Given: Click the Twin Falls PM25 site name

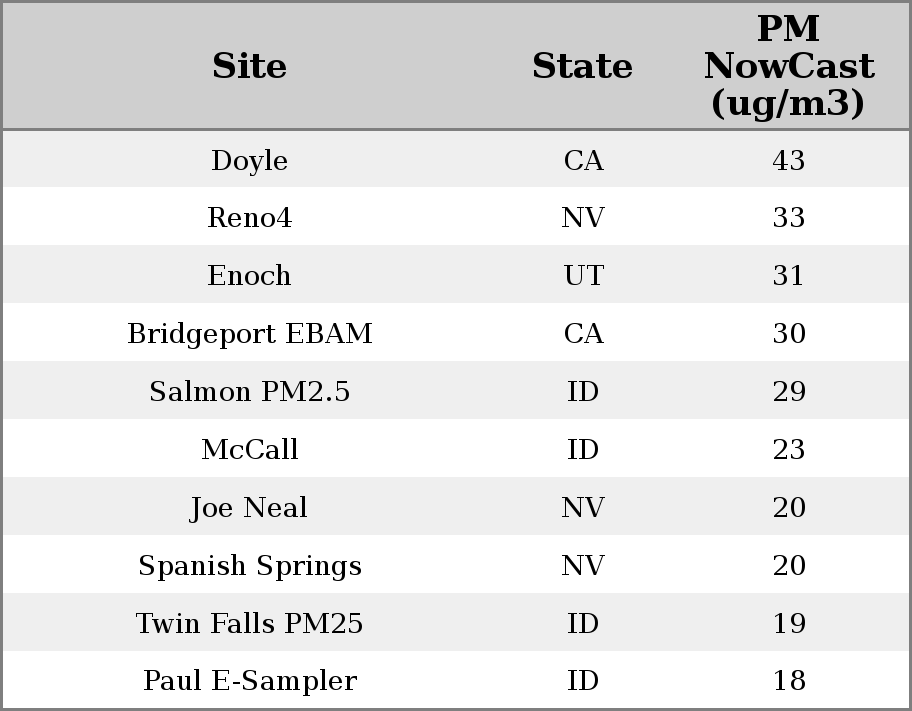Looking at the screenshot, I should point(249,624).
